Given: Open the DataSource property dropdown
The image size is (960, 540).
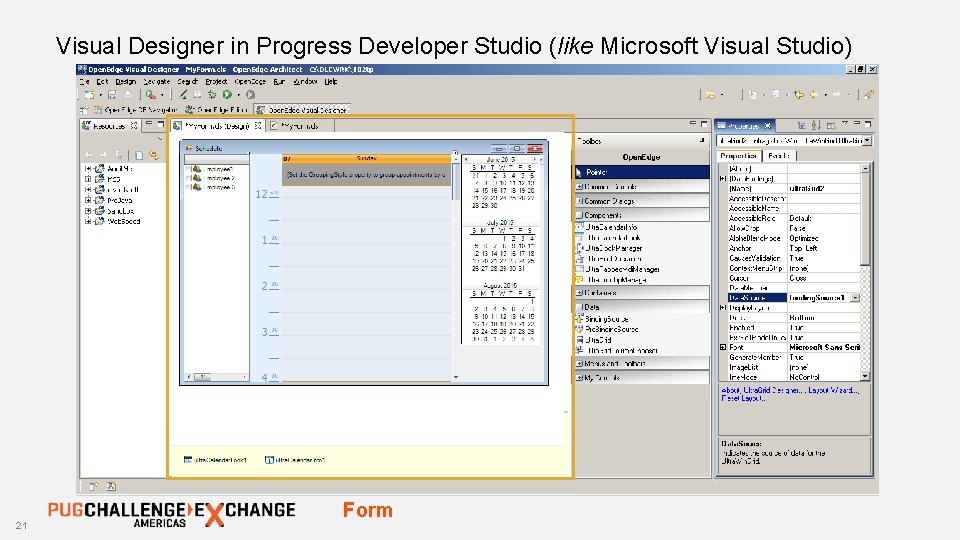Looking at the screenshot, I should point(855,298).
